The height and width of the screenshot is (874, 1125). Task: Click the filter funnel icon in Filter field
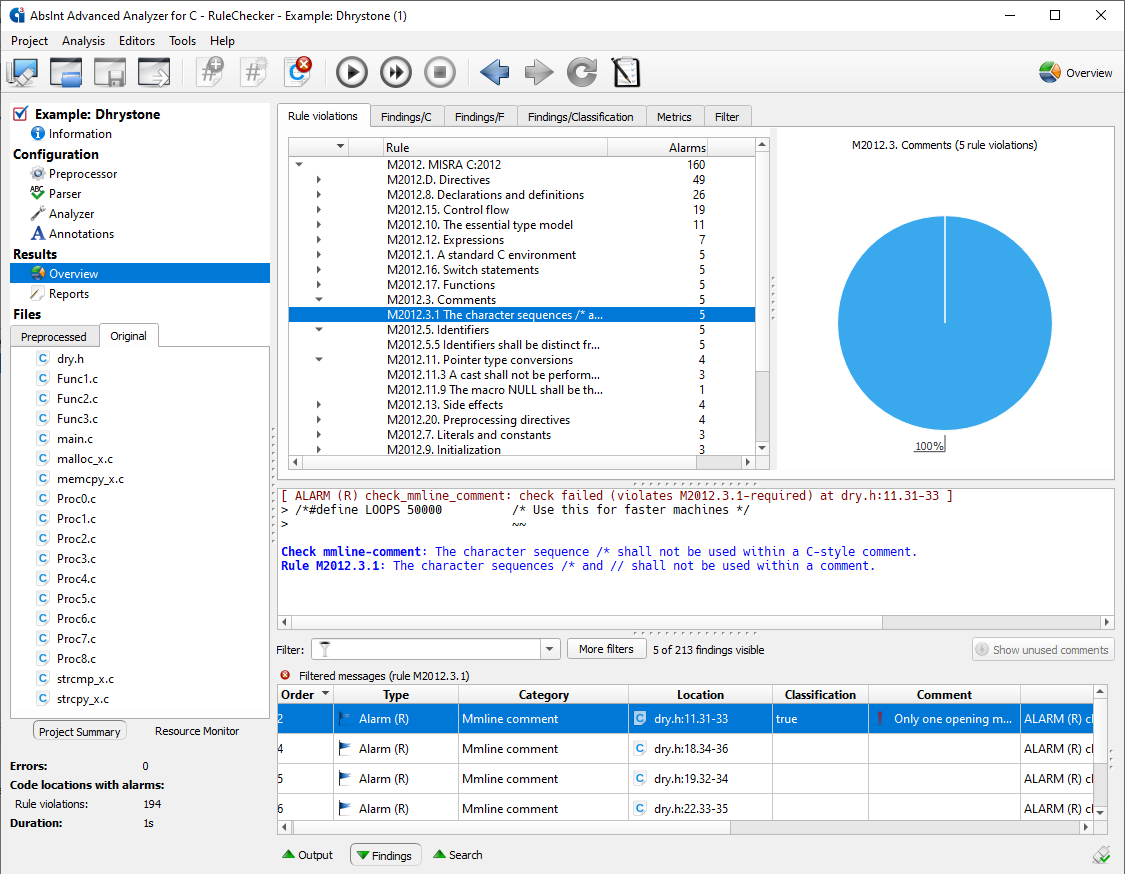pos(325,649)
